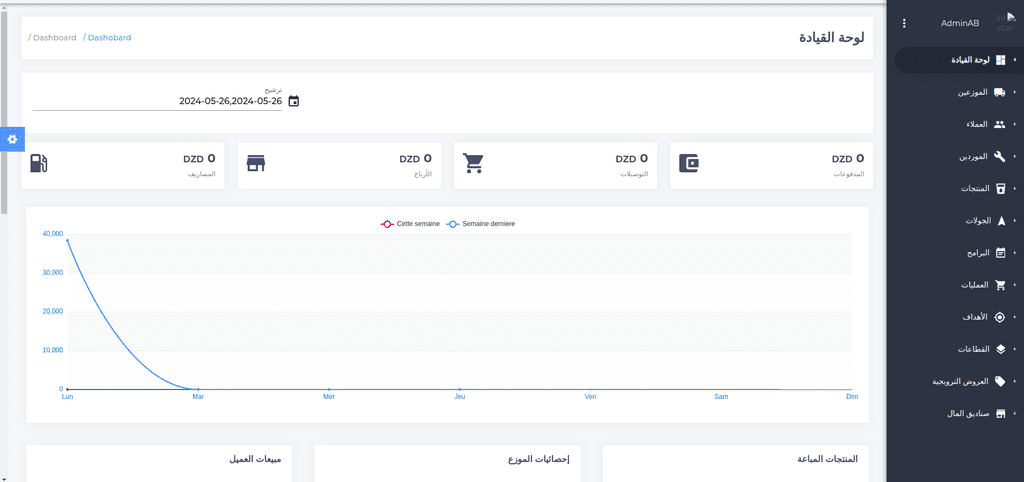The image size is (1024, 482).
Task: Expand the العمليات submenu arrow
Action: click(1014, 285)
